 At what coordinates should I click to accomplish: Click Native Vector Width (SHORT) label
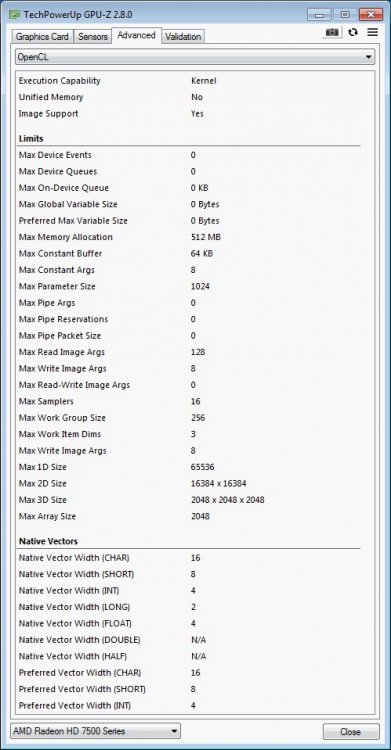(76, 574)
